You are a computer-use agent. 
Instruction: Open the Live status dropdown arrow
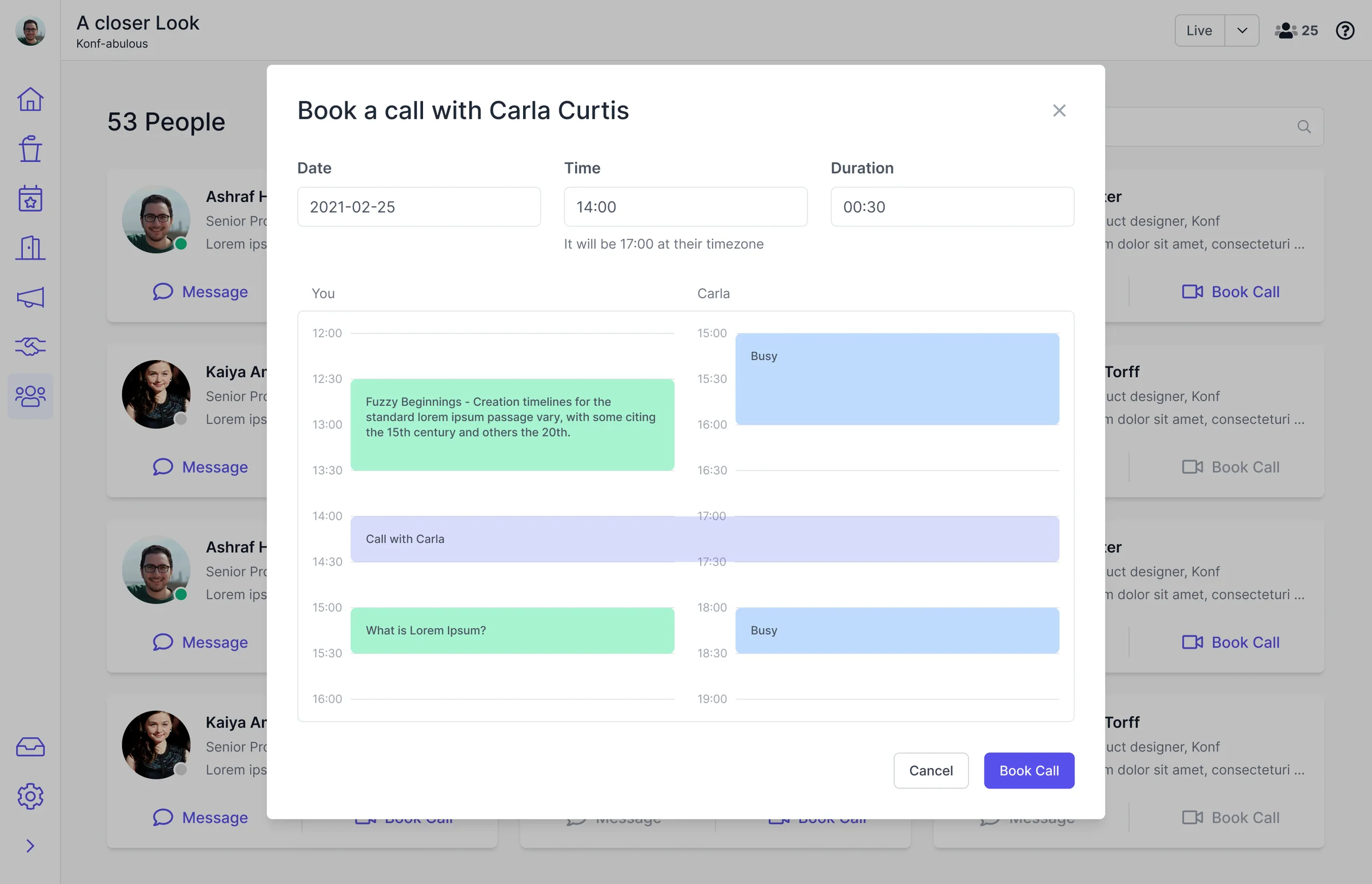pos(1242,30)
